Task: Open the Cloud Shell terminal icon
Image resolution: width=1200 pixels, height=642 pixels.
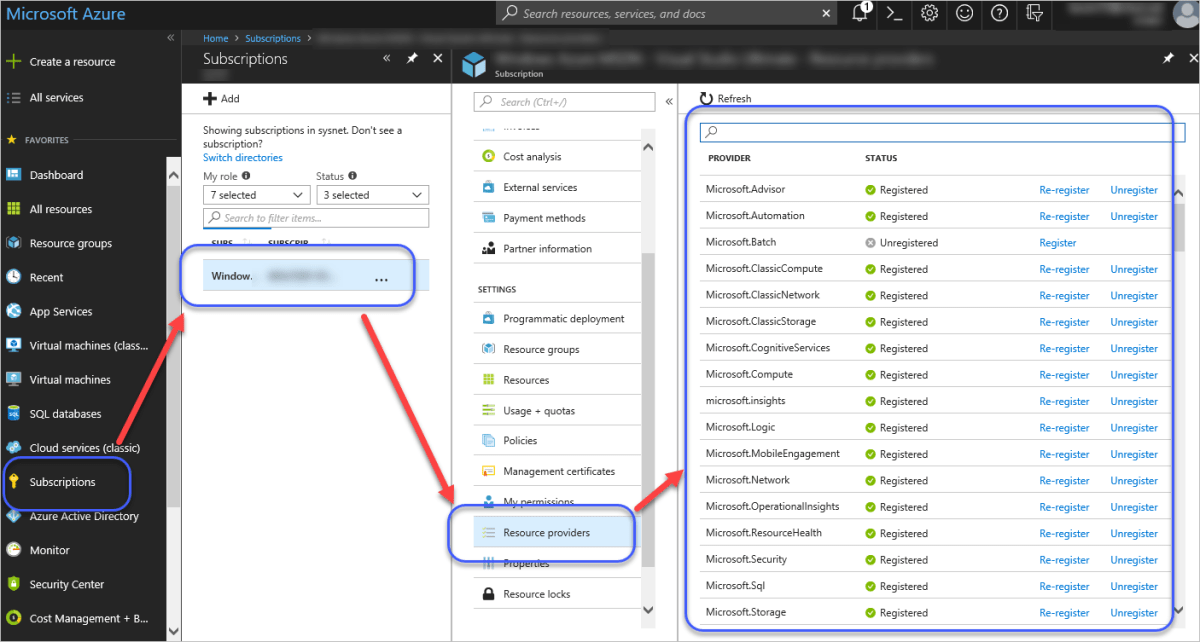Action: (x=894, y=13)
